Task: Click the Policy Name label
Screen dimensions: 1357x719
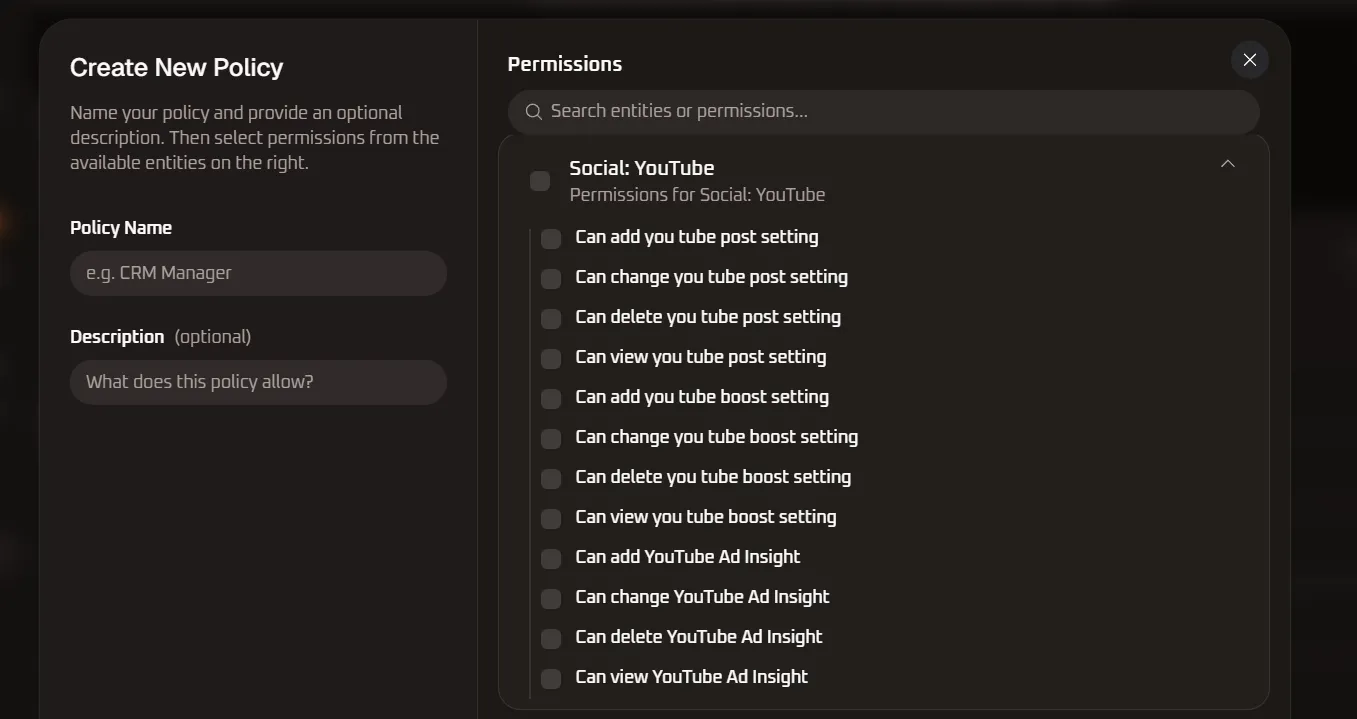Action: (121, 228)
